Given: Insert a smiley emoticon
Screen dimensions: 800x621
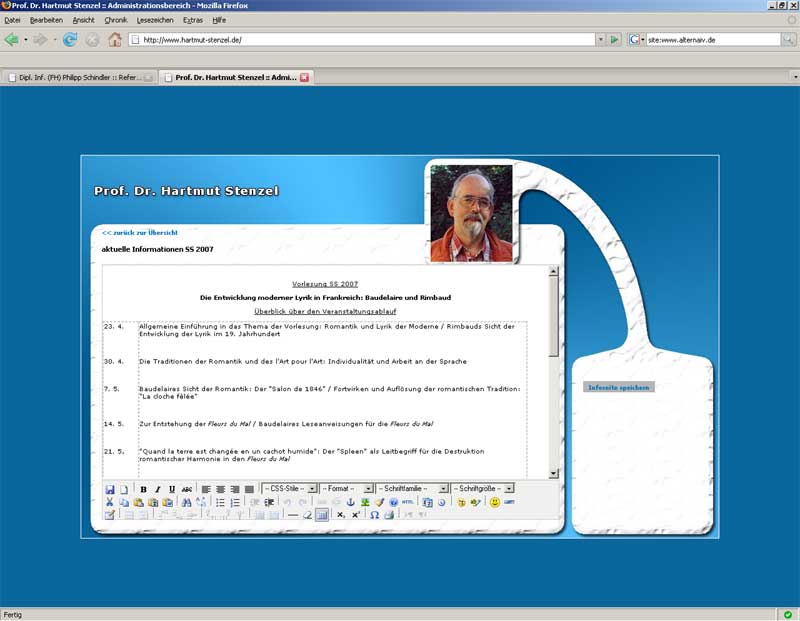Looking at the screenshot, I should pos(494,502).
